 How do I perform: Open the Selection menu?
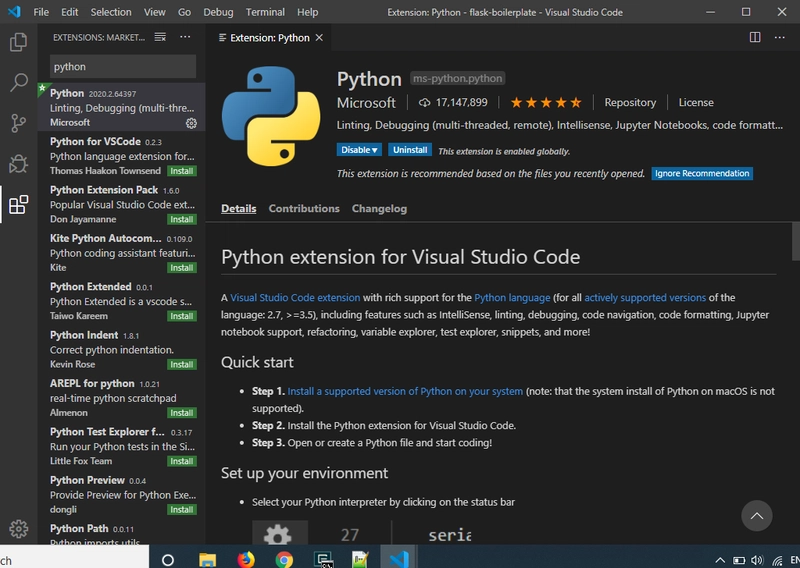pyautogui.click(x=111, y=12)
